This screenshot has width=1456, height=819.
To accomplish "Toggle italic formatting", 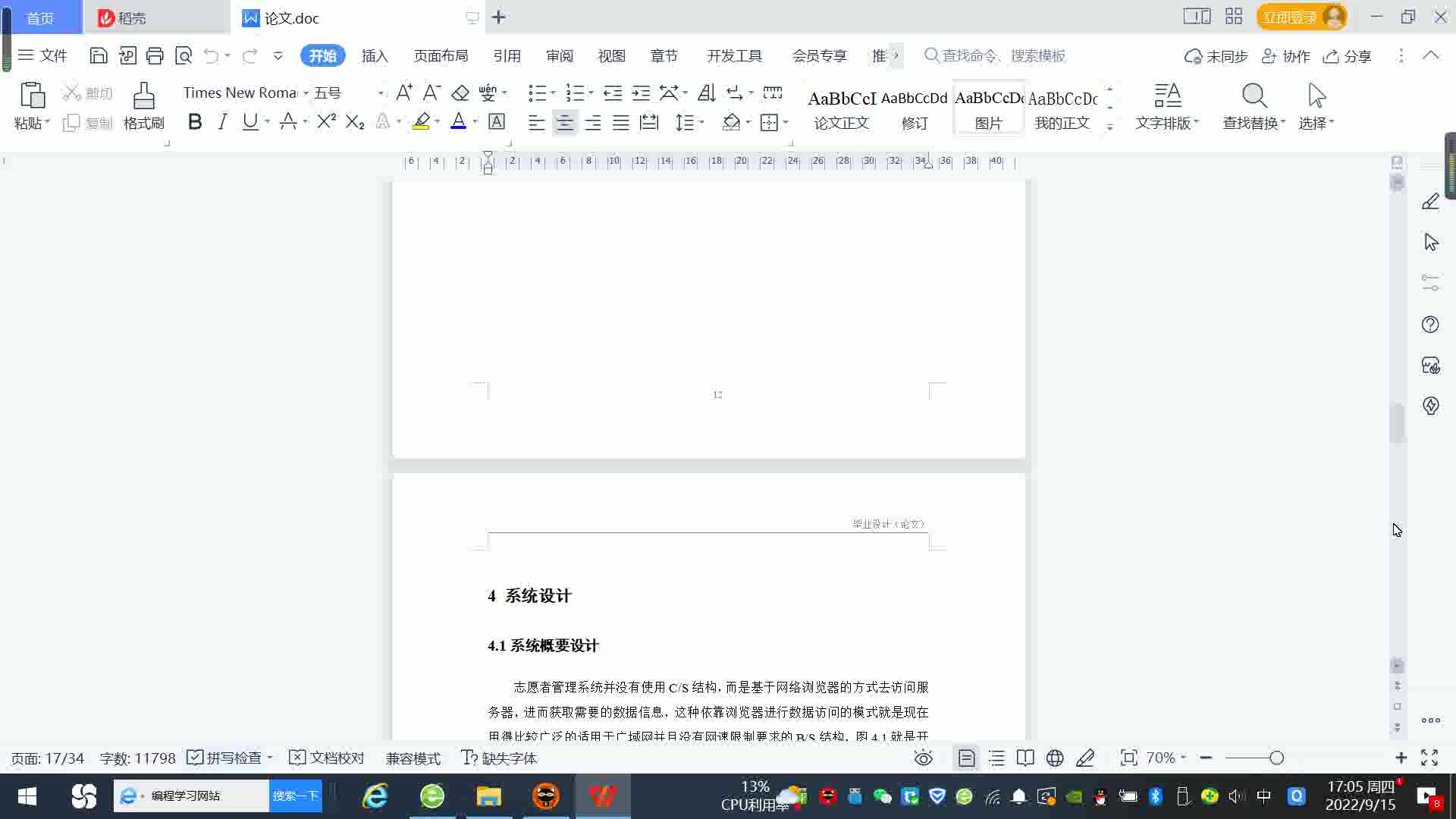I will point(222,122).
